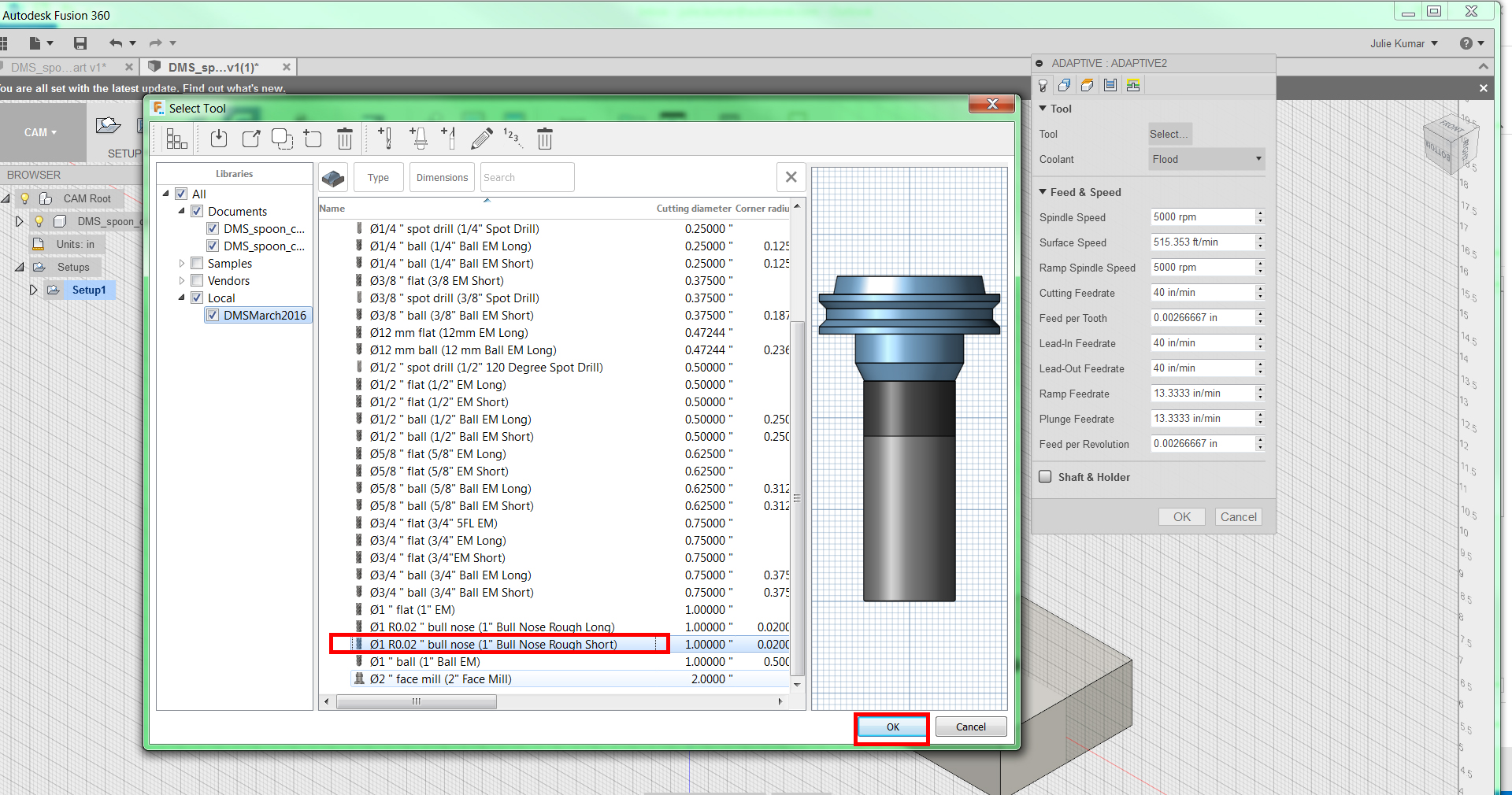Click the milling operation filter icon

pyautogui.click(x=333, y=178)
